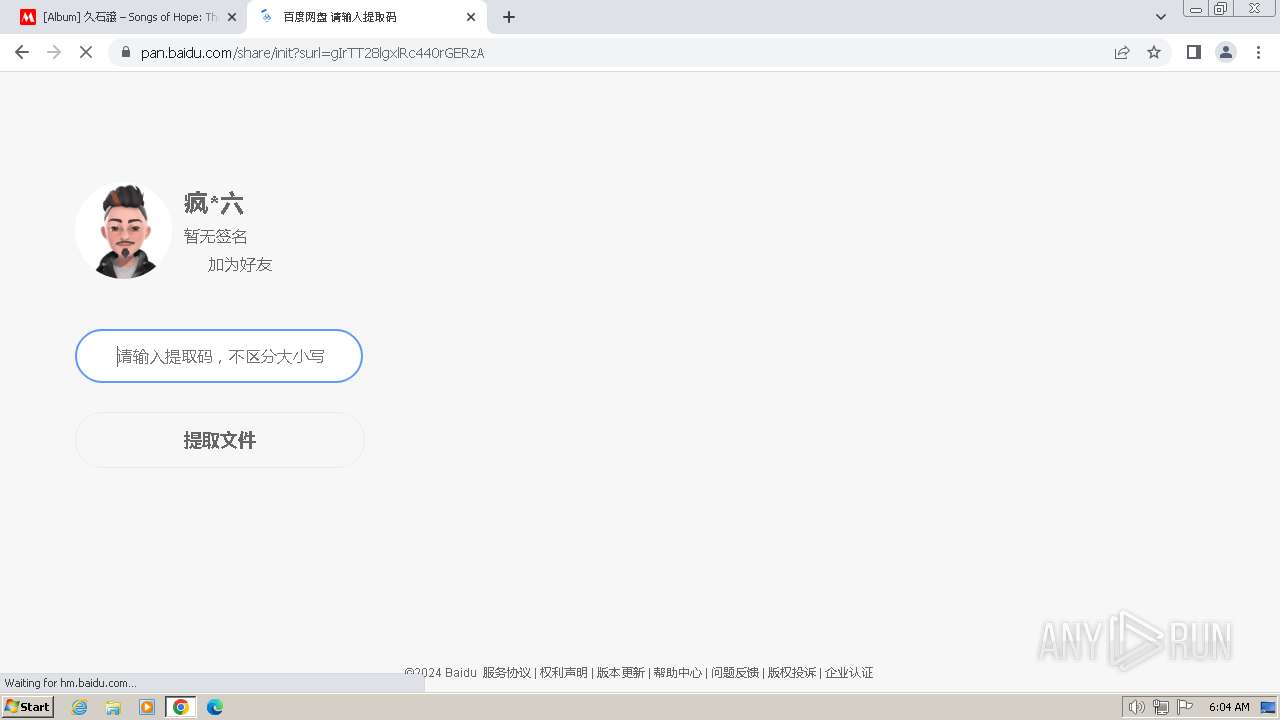This screenshot has height=720, width=1280.
Task: Open the 企业认证 footer link
Action: 849,673
